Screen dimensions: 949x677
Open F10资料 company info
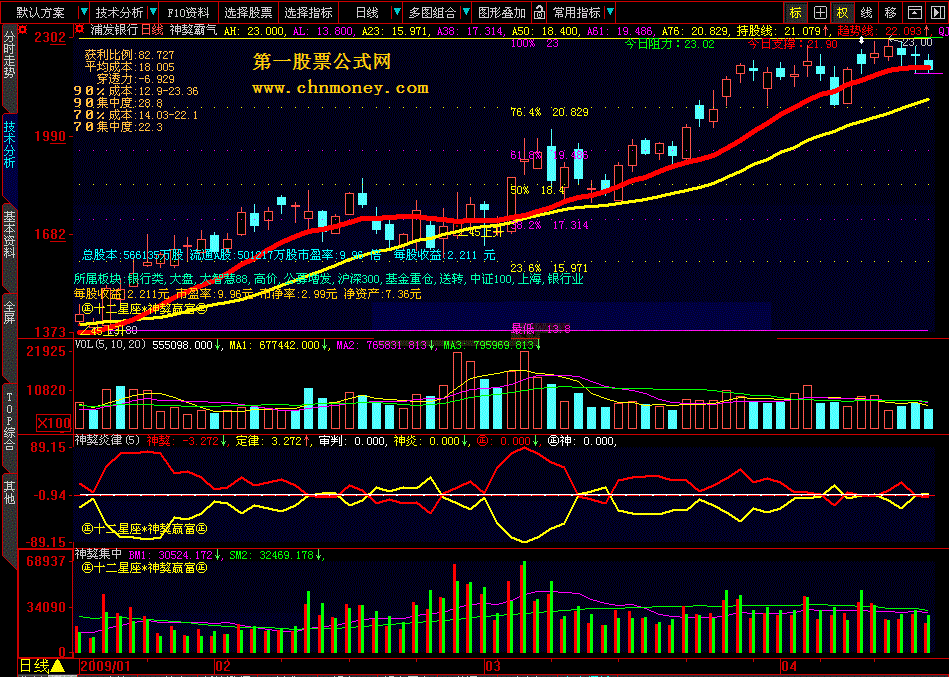point(188,12)
